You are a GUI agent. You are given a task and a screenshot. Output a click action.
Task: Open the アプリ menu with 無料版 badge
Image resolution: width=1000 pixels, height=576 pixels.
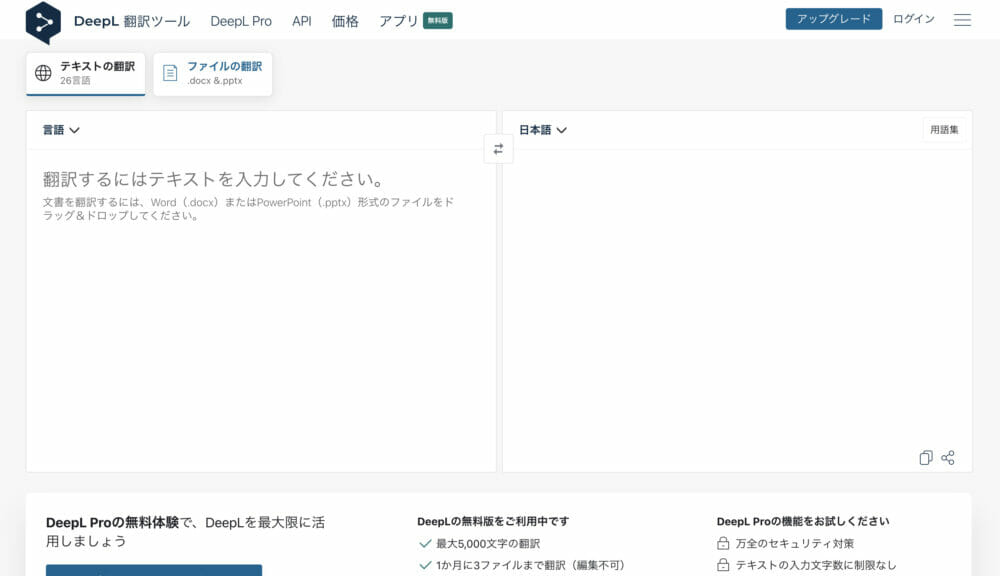pyautogui.click(x=399, y=21)
